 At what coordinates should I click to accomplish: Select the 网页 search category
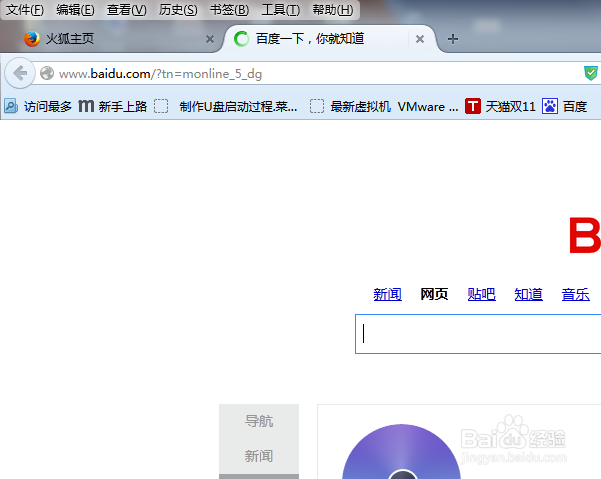434,294
